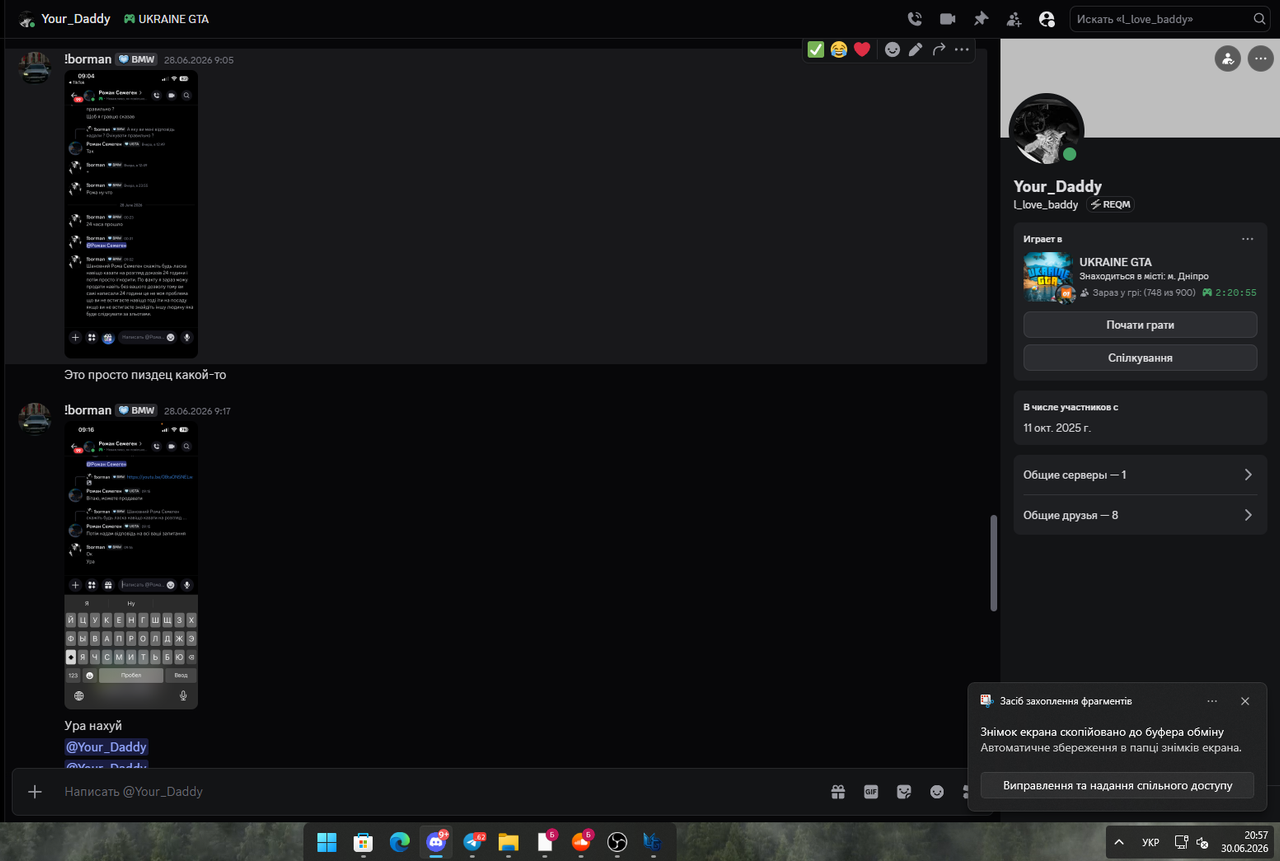Screen dimensions: 1280x861
Task: React with the red heart emoji
Action: click(862, 49)
